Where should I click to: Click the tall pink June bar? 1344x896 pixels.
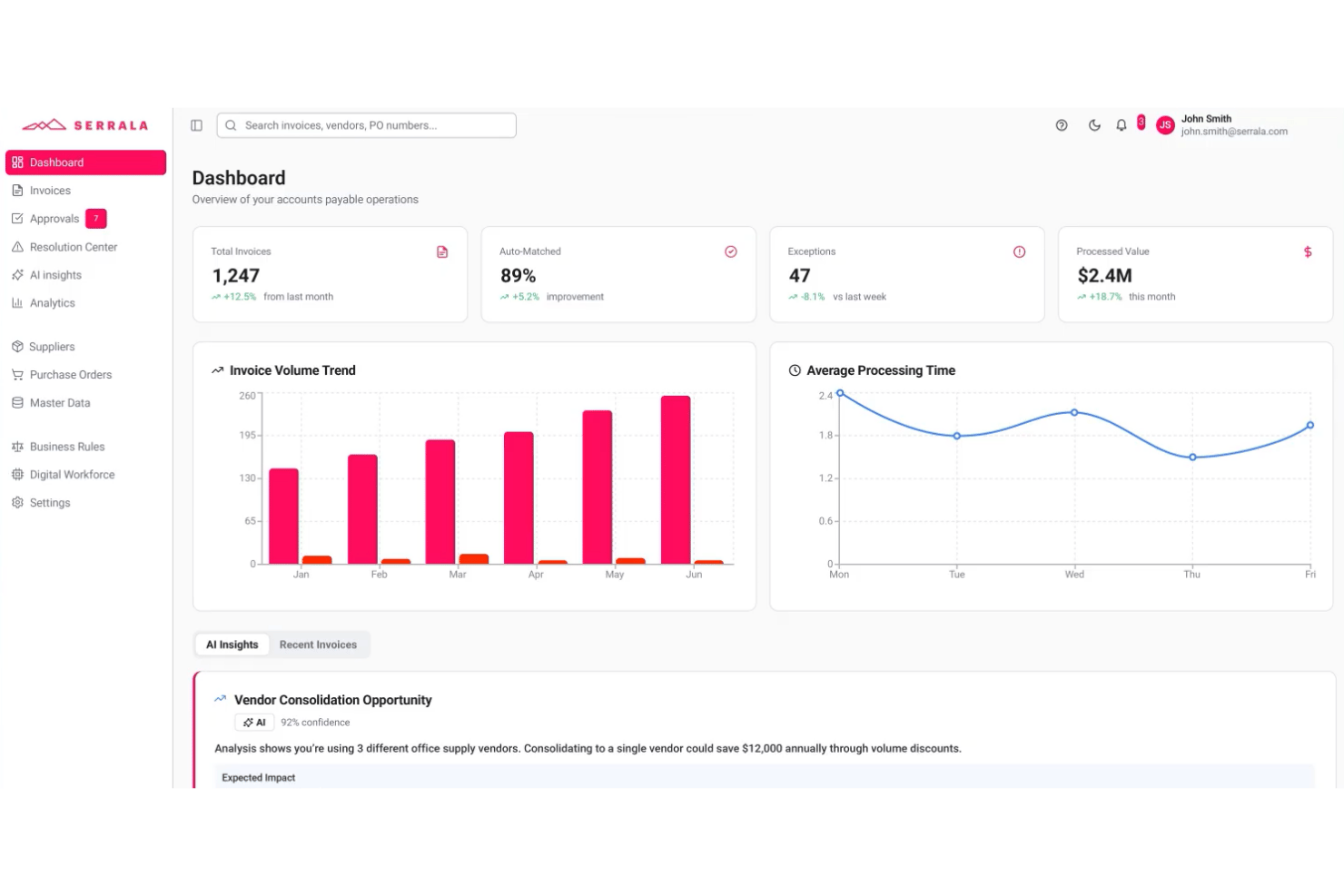[676, 480]
